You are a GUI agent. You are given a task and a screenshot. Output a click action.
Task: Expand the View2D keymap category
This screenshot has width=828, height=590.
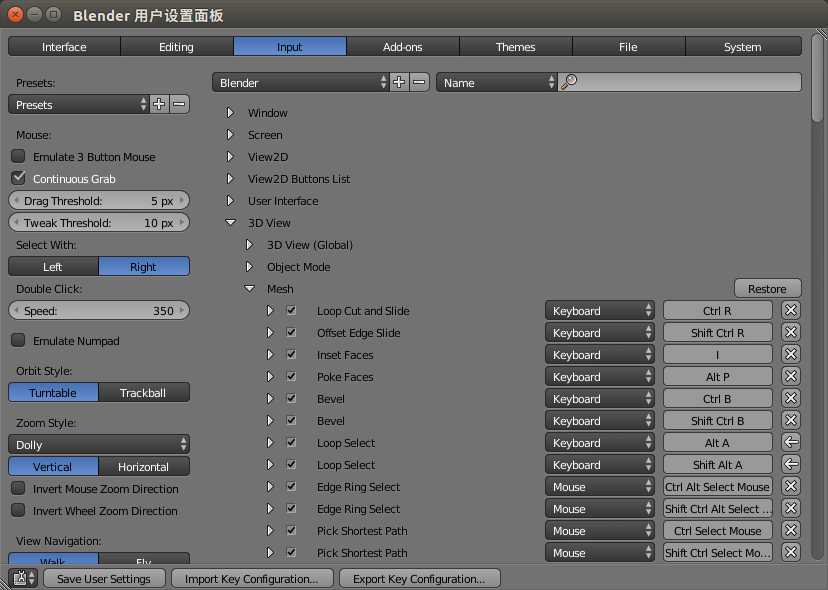(230, 157)
